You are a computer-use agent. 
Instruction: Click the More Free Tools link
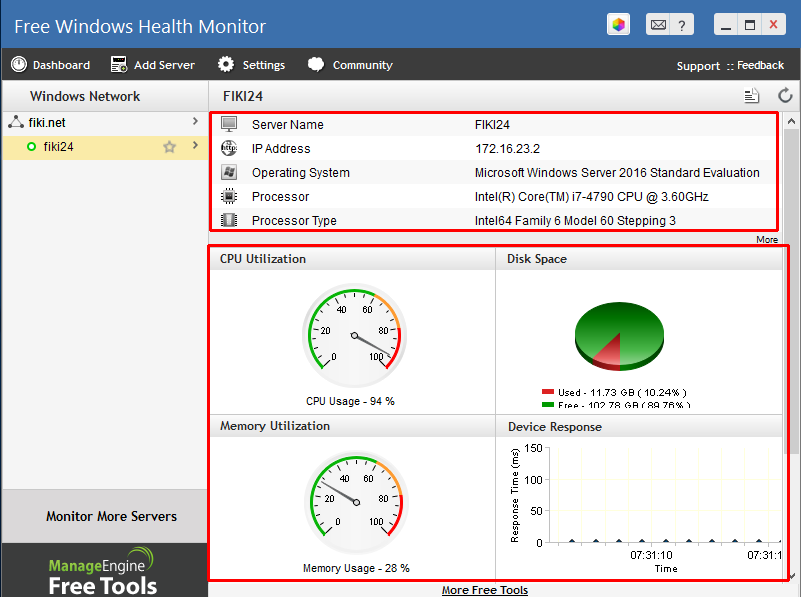[484, 590]
